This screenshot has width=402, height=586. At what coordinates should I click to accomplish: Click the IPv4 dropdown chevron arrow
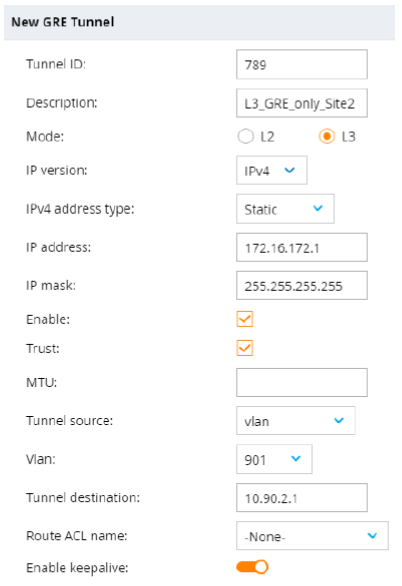point(290,170)
